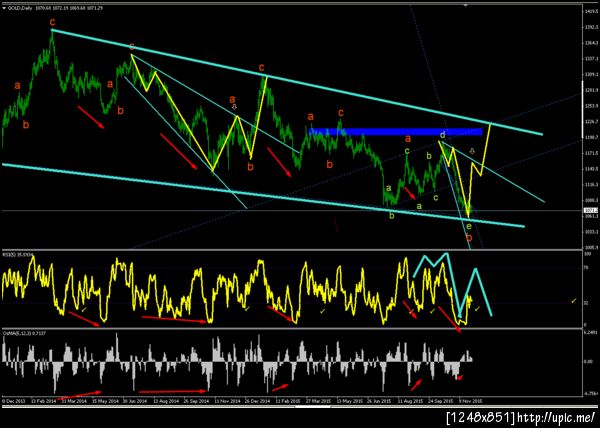
Task: Click the 27 Mar 2015 date label
Action: click(318, 401)
